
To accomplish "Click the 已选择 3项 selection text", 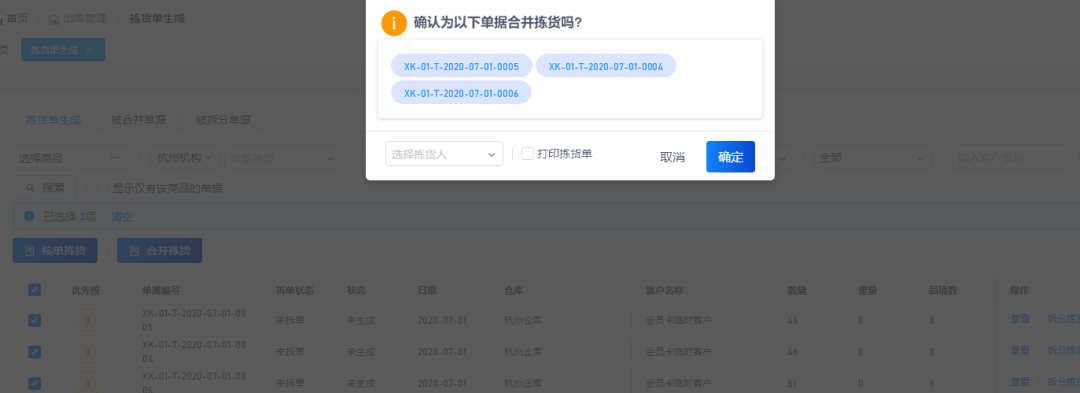I will 70,217.
